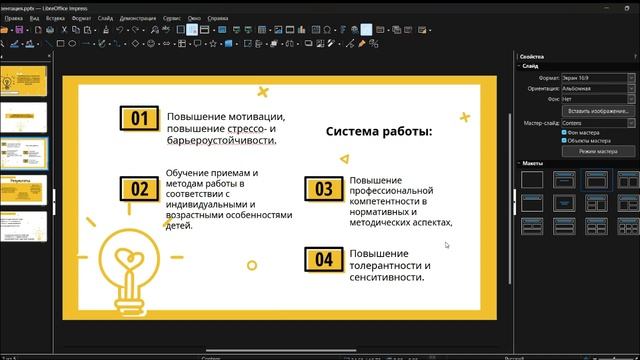The image size is (640, 360).
Task: Select the title slide layout thumbnail
Action: (564, 180)
